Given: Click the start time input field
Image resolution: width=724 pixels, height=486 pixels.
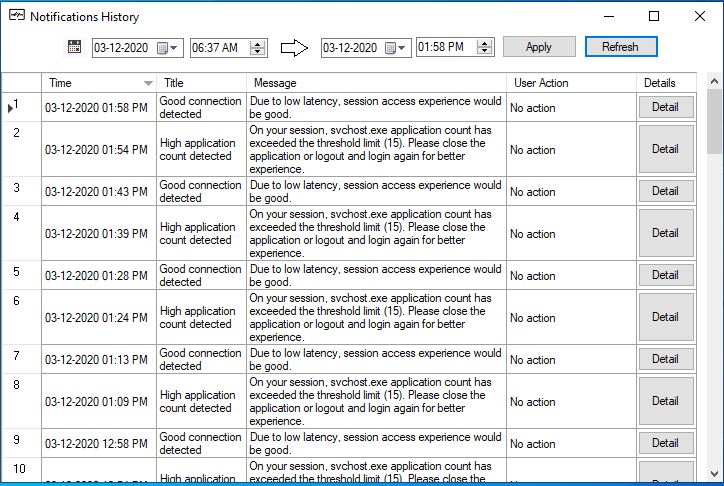Looking at the screenshot, I should tap(217, 48).
